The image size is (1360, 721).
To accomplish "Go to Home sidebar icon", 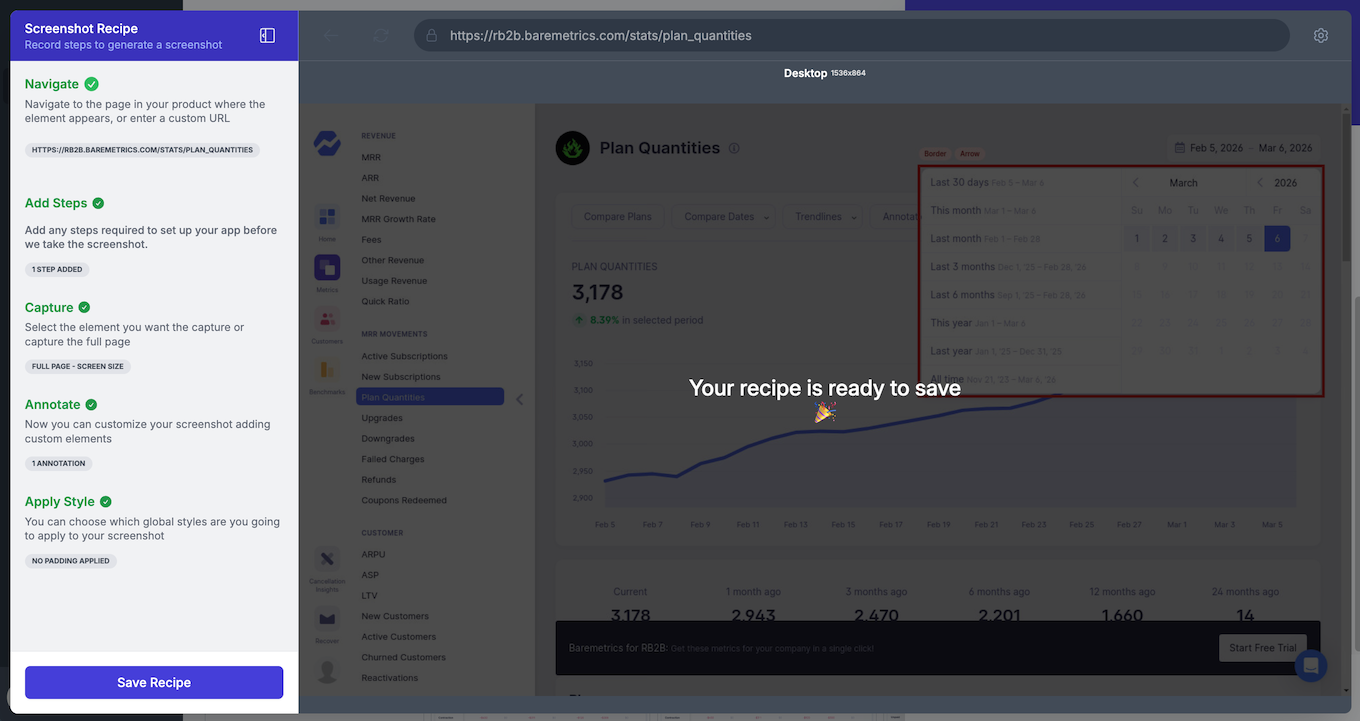I will click(327, 218).
